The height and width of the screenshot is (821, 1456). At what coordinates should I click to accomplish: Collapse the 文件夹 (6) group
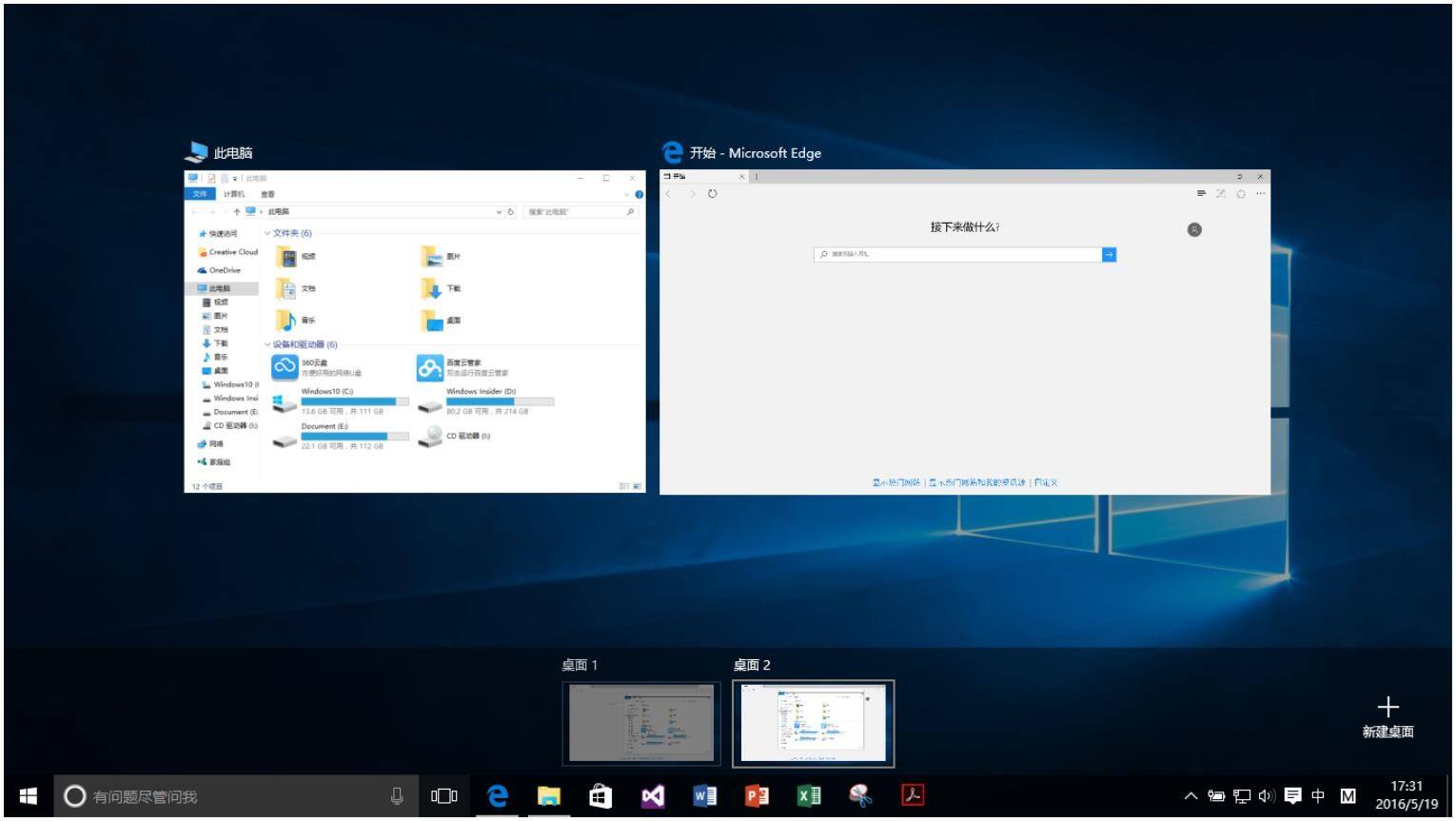(x=267, y=233)
